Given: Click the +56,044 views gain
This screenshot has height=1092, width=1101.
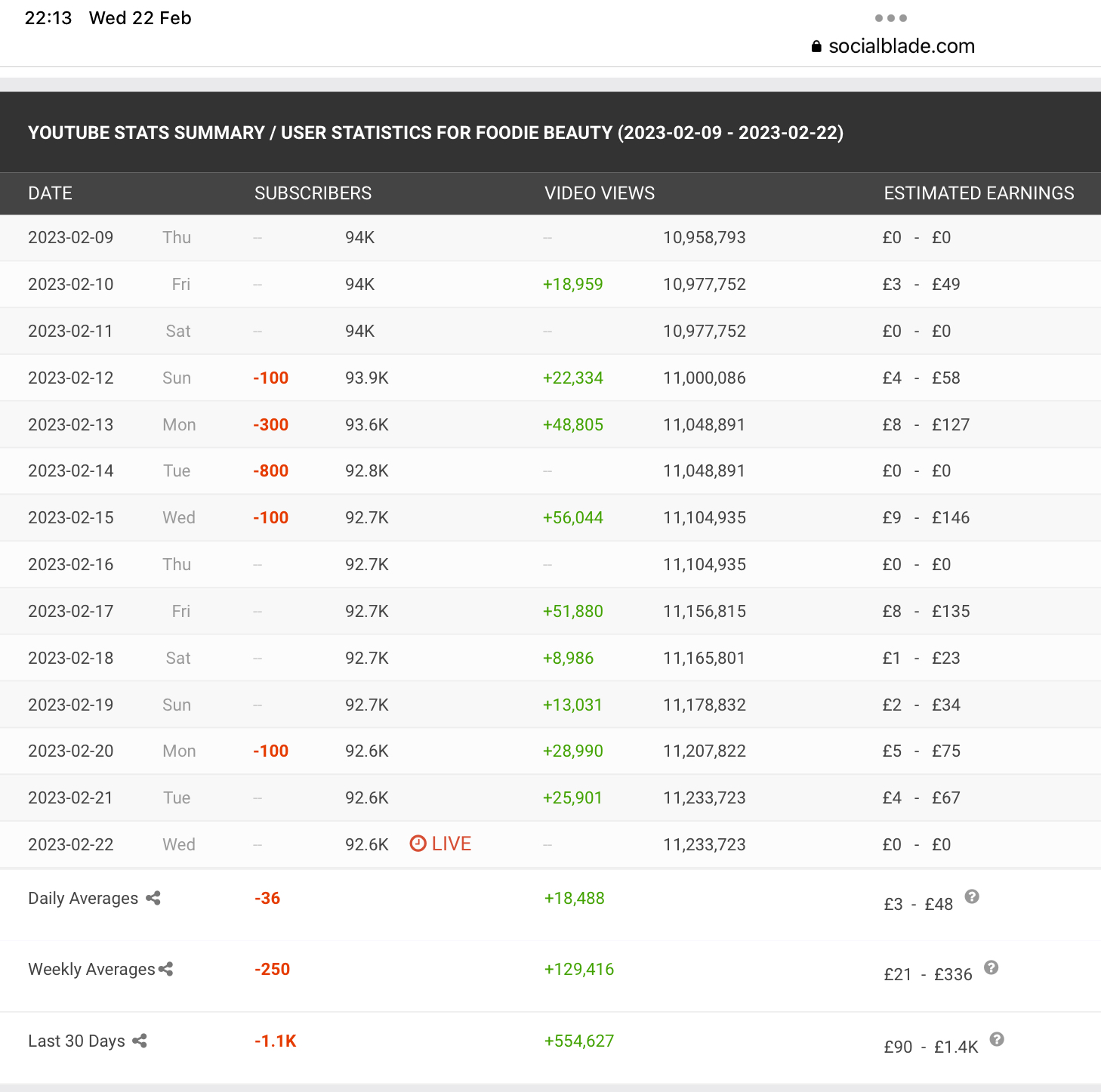Looking at the screenshot, I should click(x=573, y=517).
